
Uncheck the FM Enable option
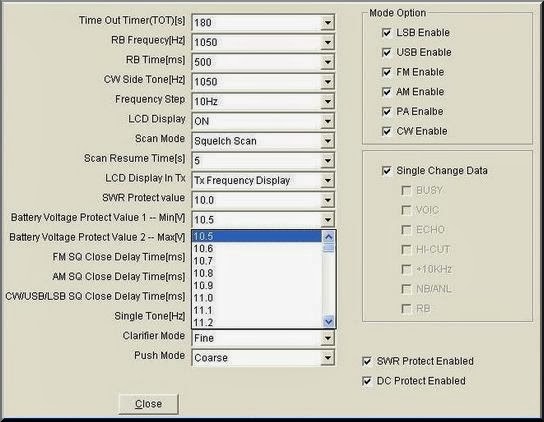pyautogui.click(x=386, y=73)
